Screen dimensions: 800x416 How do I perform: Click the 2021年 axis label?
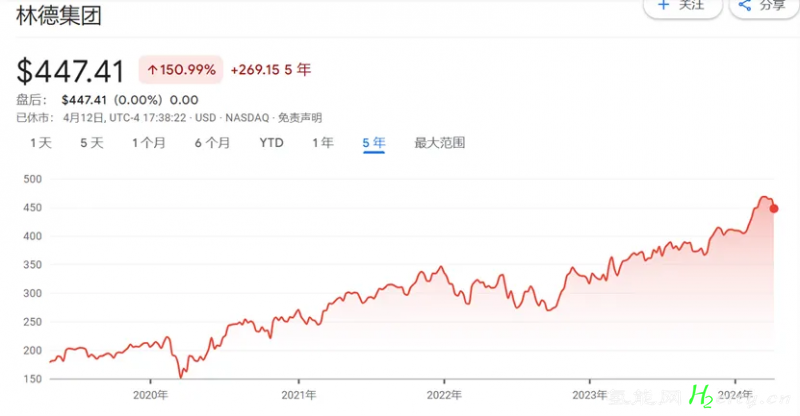pos(298,395)
